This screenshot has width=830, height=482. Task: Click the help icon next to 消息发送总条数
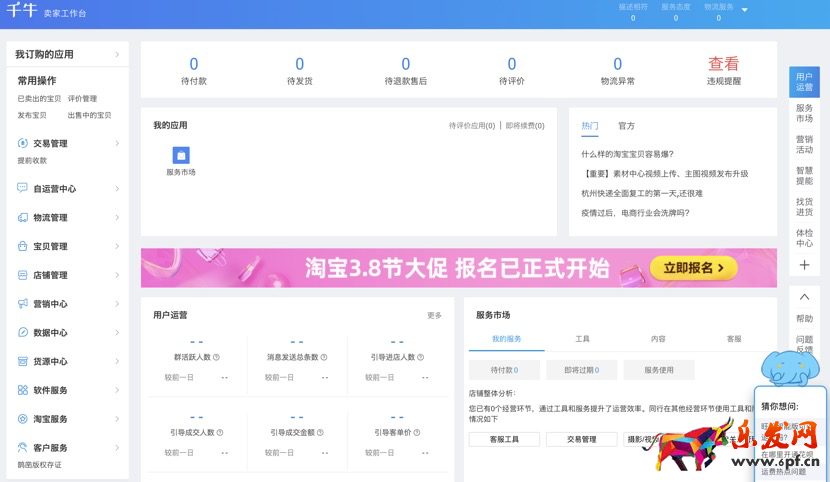point(324,357)
